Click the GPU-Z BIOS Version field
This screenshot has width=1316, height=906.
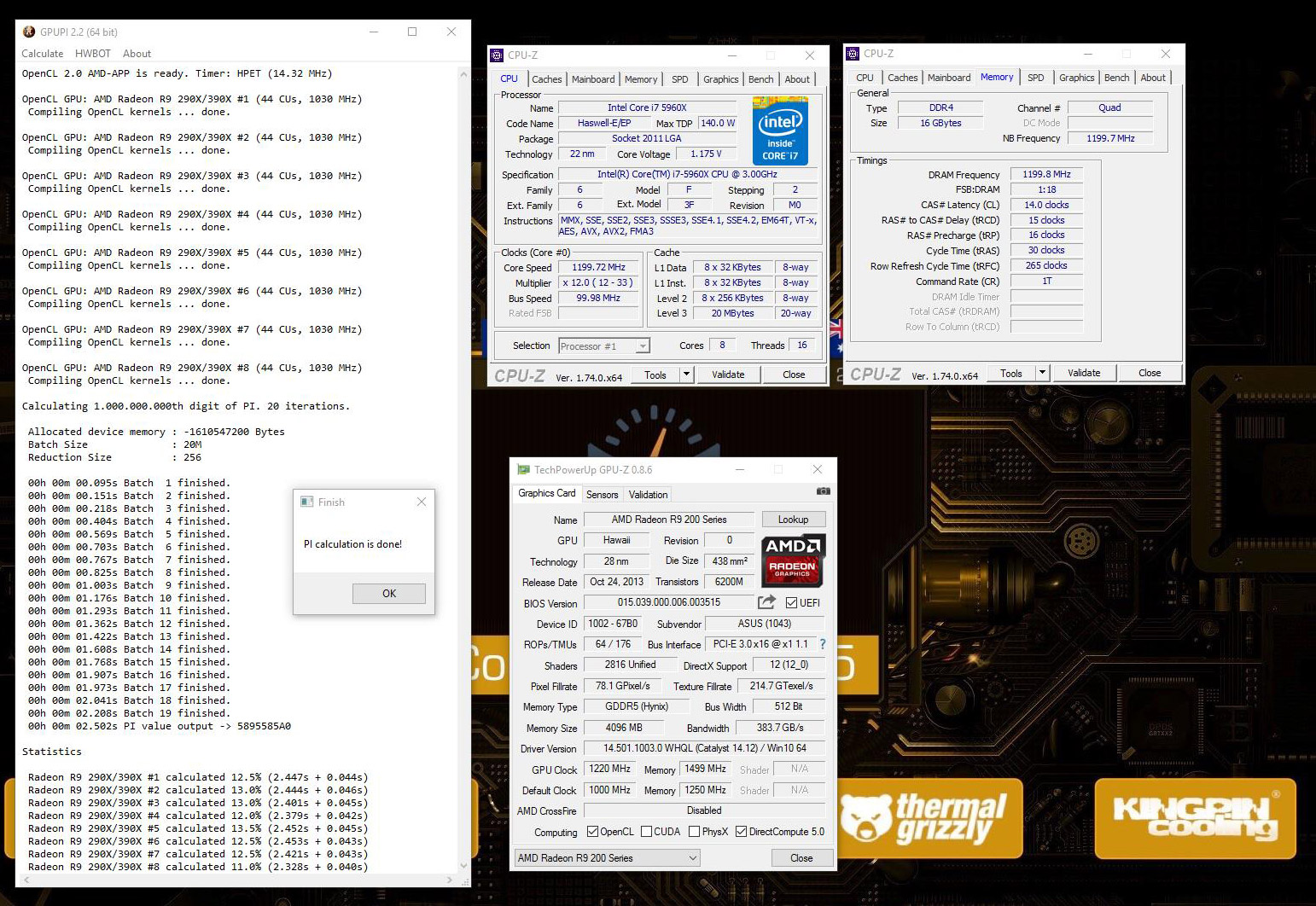668,602
